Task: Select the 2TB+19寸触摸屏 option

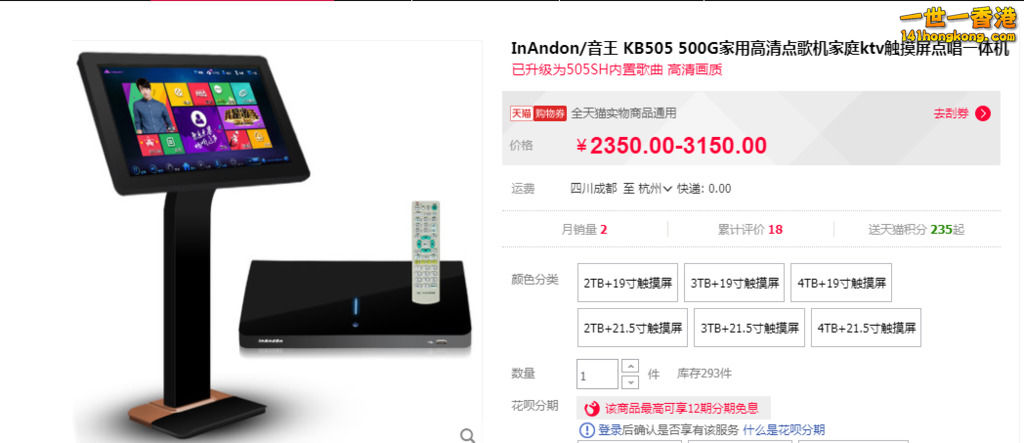Action: (x=628, y=283)
